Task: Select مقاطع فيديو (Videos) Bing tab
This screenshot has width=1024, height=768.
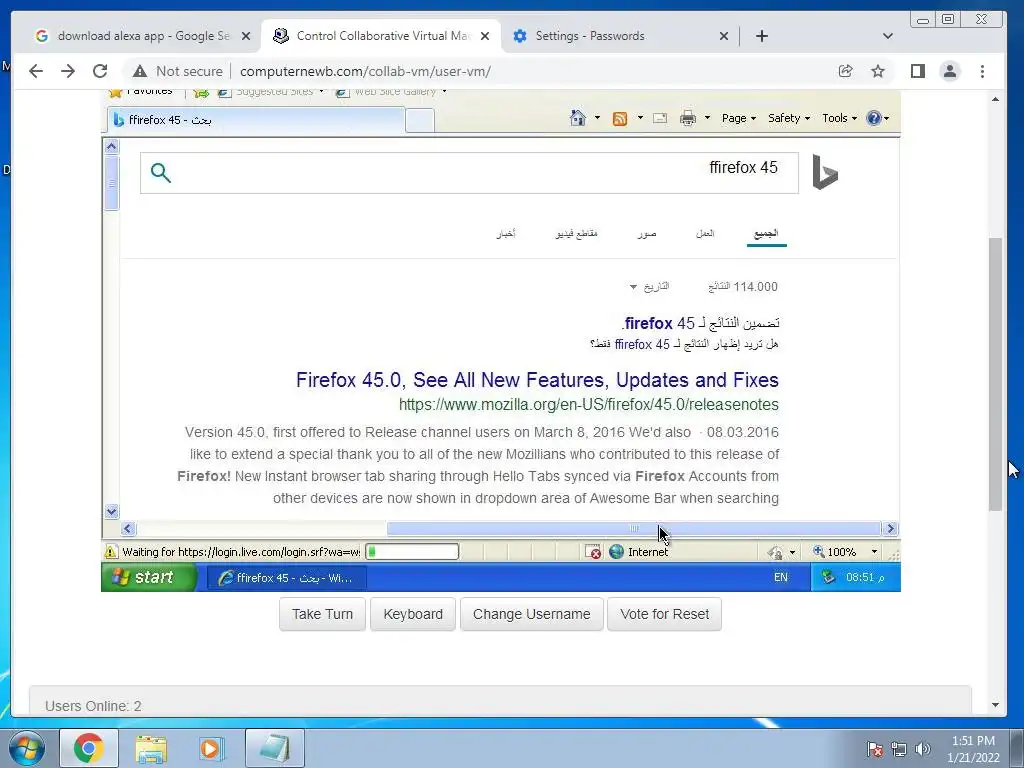Action: tap(577, 233)
